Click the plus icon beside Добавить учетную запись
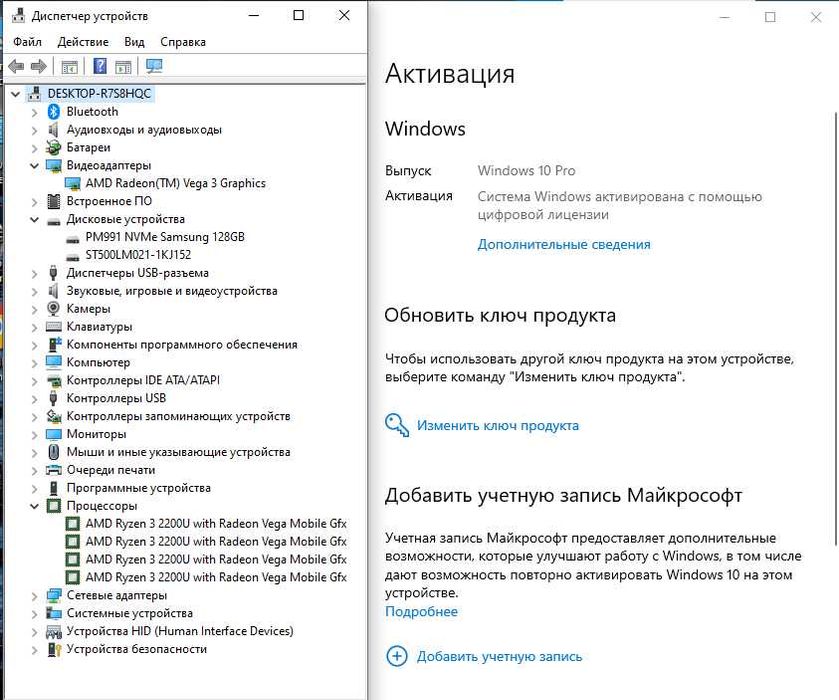The width and height of the screenshot is (839, 700). click(x=397, y=656)
